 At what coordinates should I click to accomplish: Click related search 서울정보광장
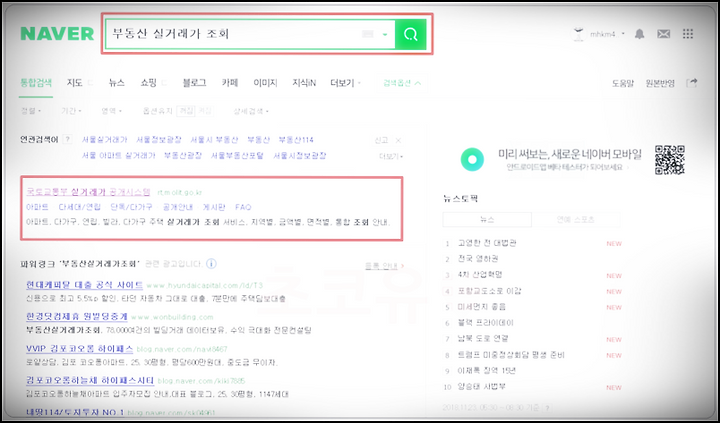[158, 140]
